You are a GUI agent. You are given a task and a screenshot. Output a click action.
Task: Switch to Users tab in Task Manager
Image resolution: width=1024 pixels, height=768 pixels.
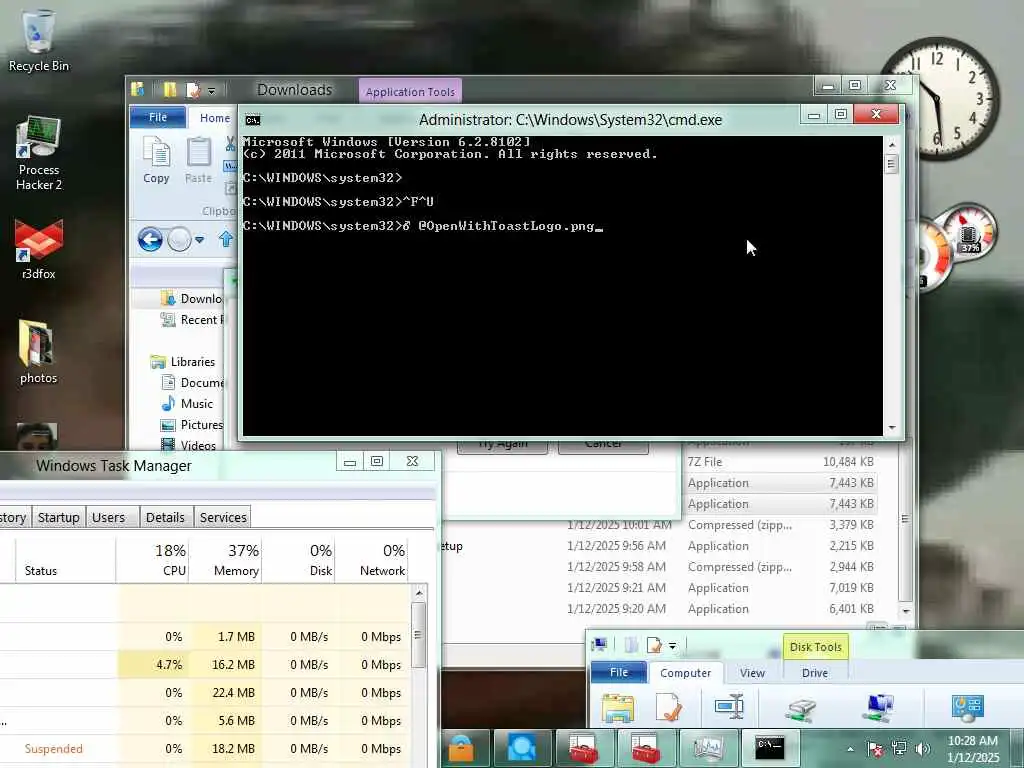[x=108, y=517]
